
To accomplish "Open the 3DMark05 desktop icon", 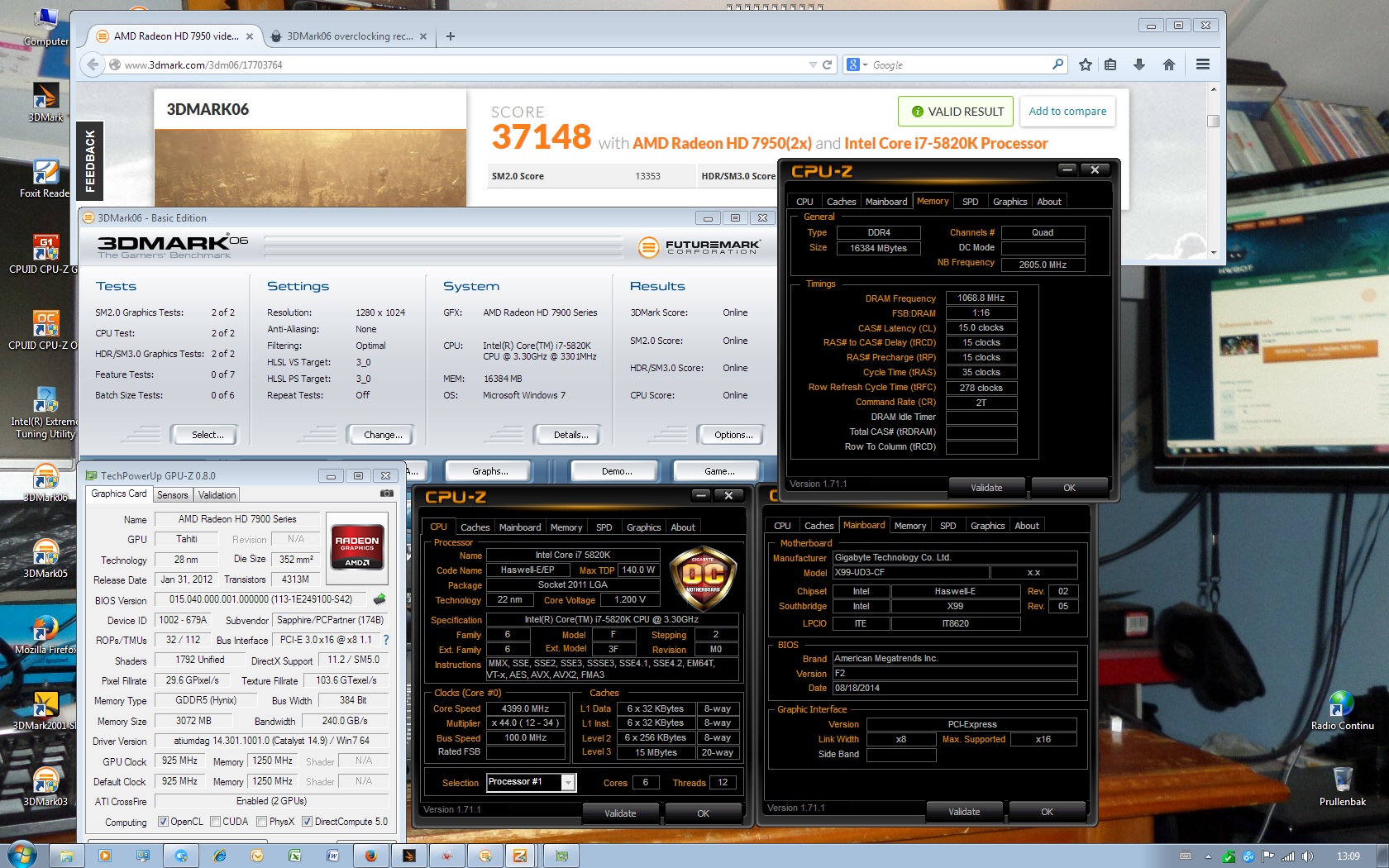I will 45,558.
